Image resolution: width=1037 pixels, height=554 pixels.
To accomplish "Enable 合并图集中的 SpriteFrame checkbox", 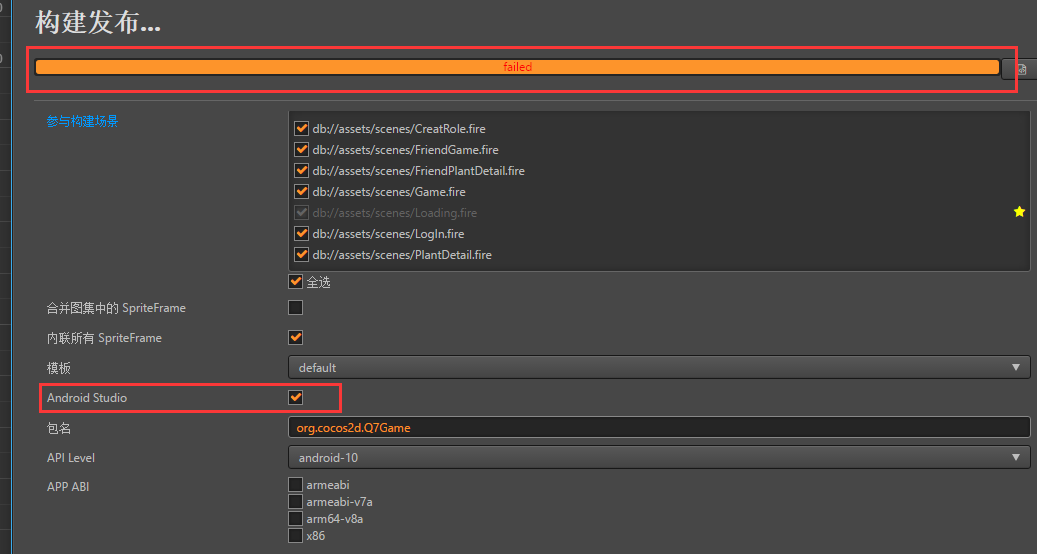I will pyautogui.click(x=296, y=307).
